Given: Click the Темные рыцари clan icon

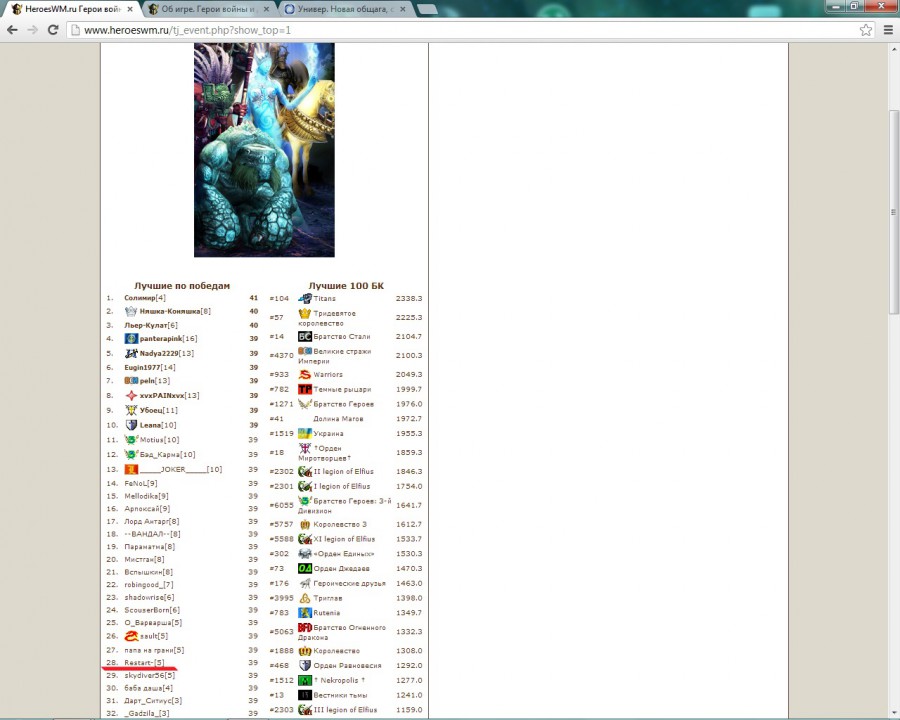Looking at the screenshot, I should click(305, 389).
